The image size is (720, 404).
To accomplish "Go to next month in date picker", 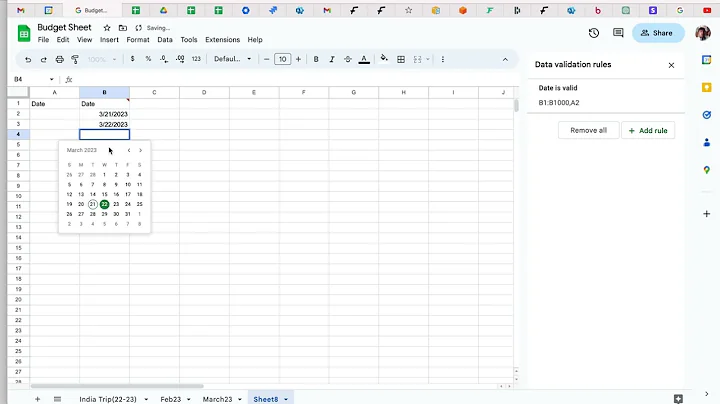I will [x=141, y=150].
